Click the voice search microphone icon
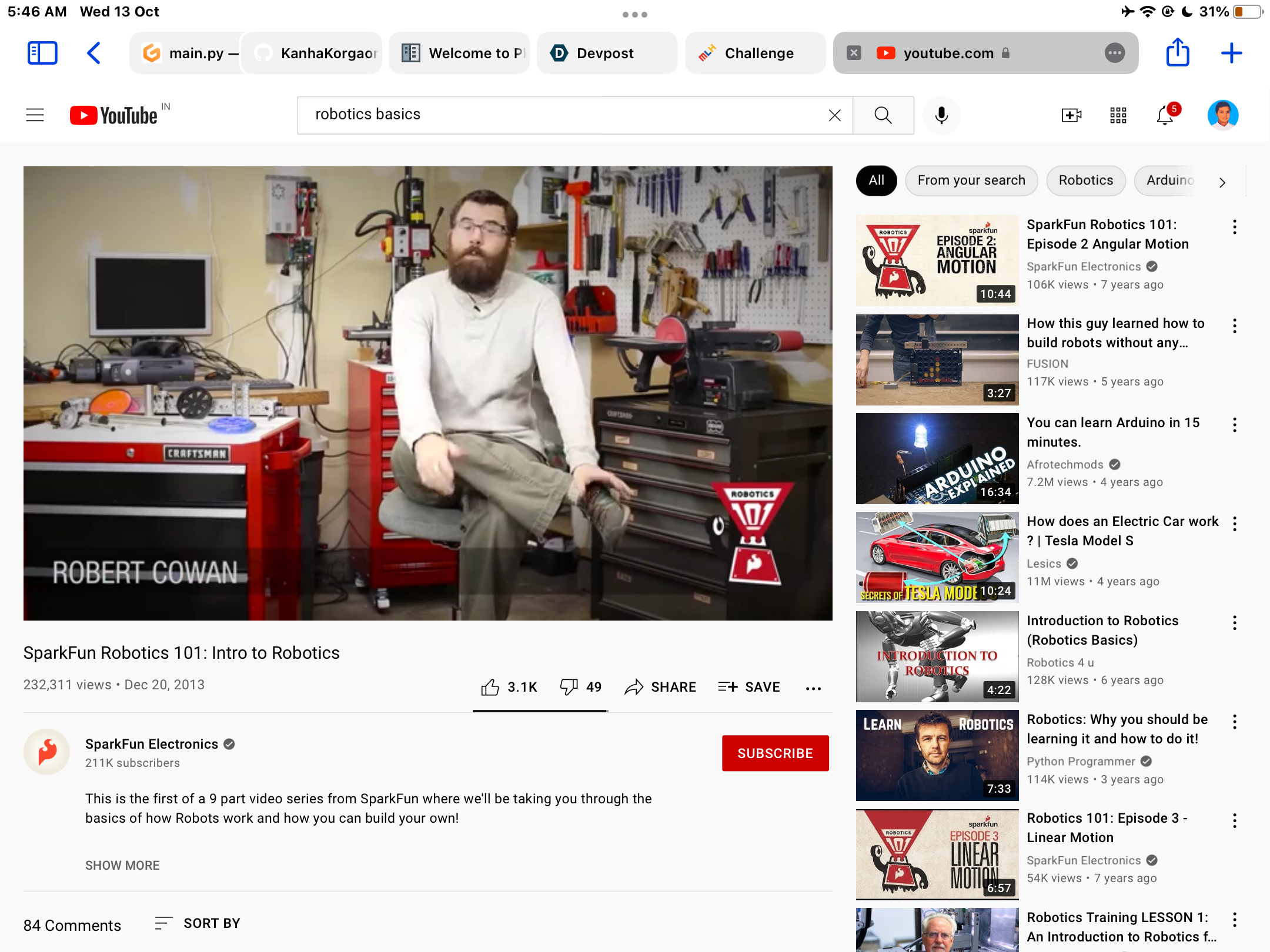This screenshot has height=952, width=1270. click(x=941, y=115)
